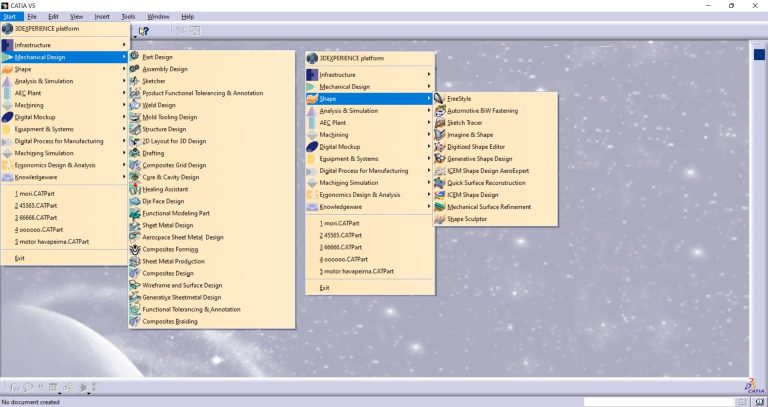Open the Part Design workbench icon
The height and width of the screenshot is (407, 768).
tap(135, 57)
